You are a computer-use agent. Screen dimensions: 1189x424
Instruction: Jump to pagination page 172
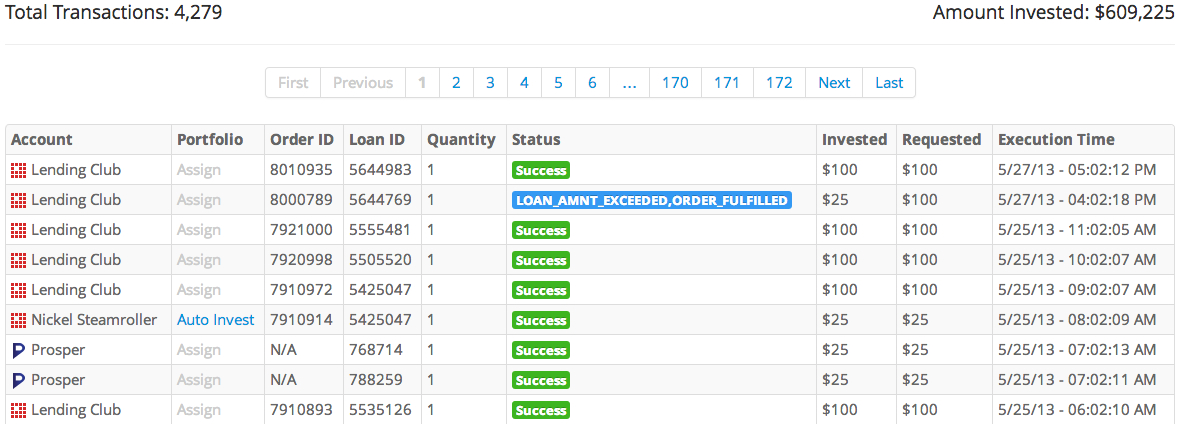point(779,83)
